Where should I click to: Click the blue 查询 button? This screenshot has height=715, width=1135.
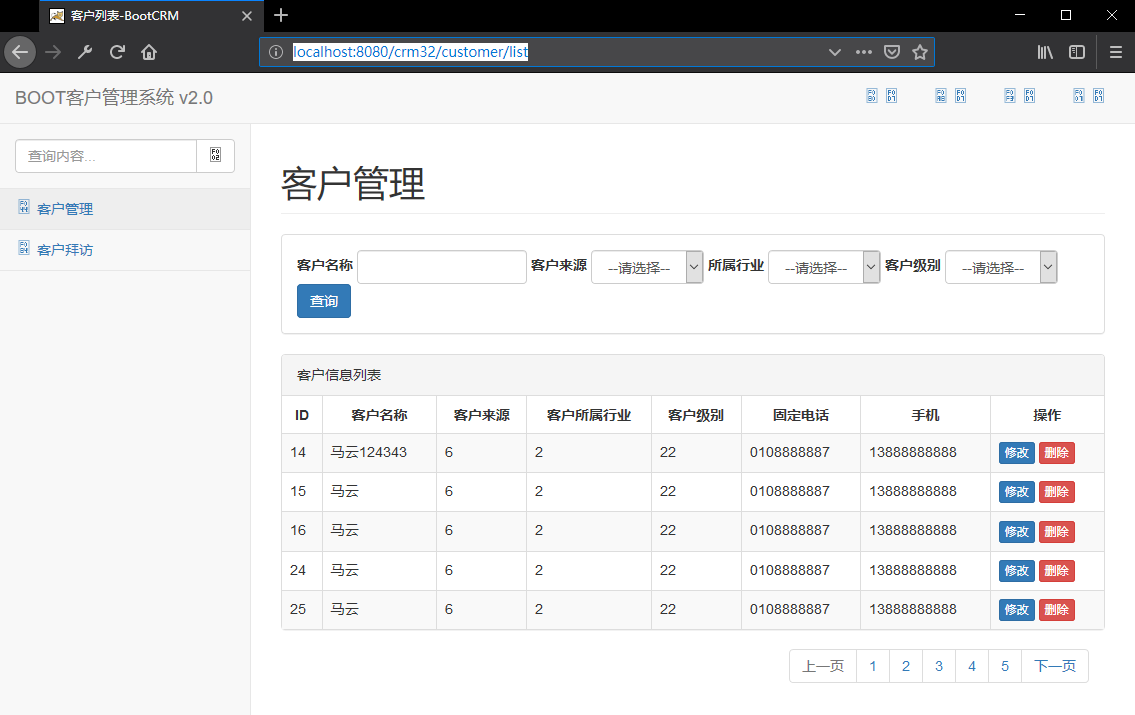coord(324,301)
